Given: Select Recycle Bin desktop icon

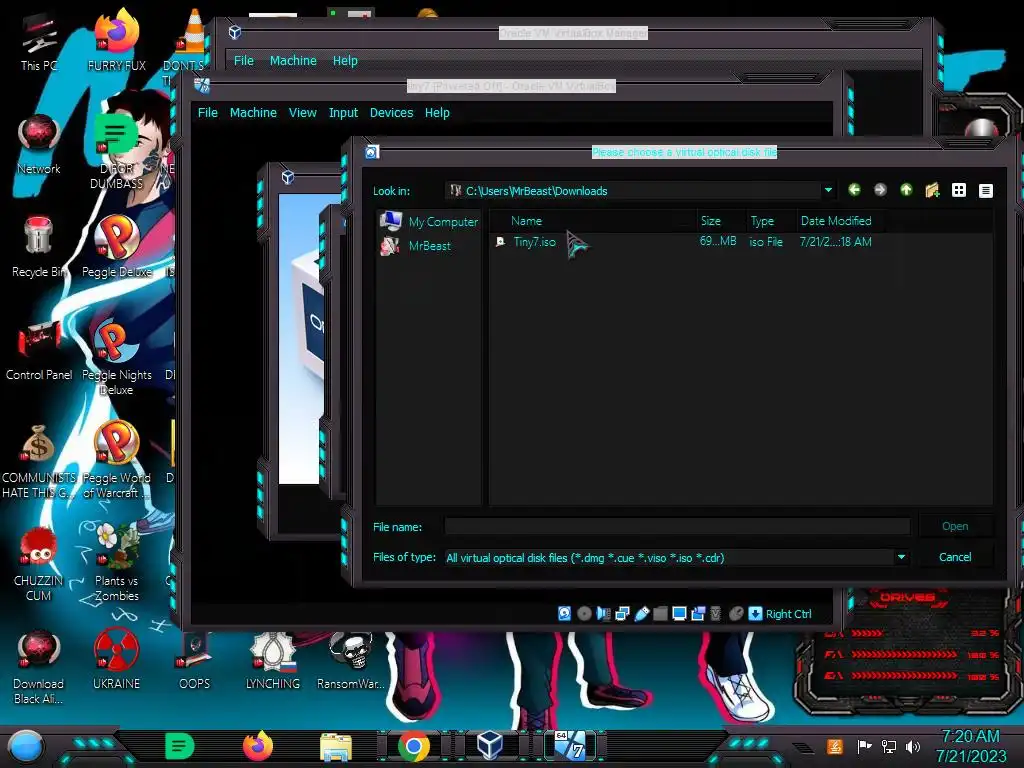Looking at the screenshot, I should tap(39, 247).
